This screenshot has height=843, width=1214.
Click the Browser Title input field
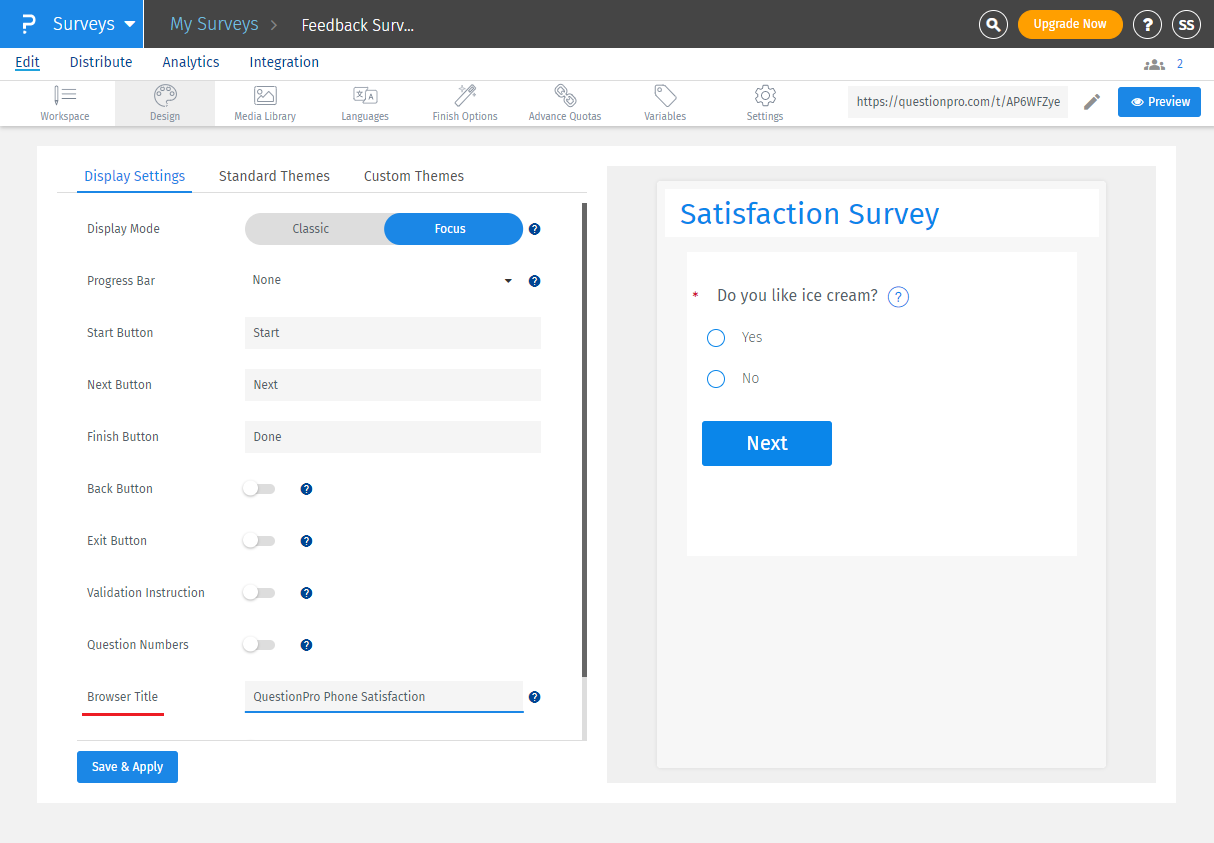pyautogui.click(x=384, y=696)
